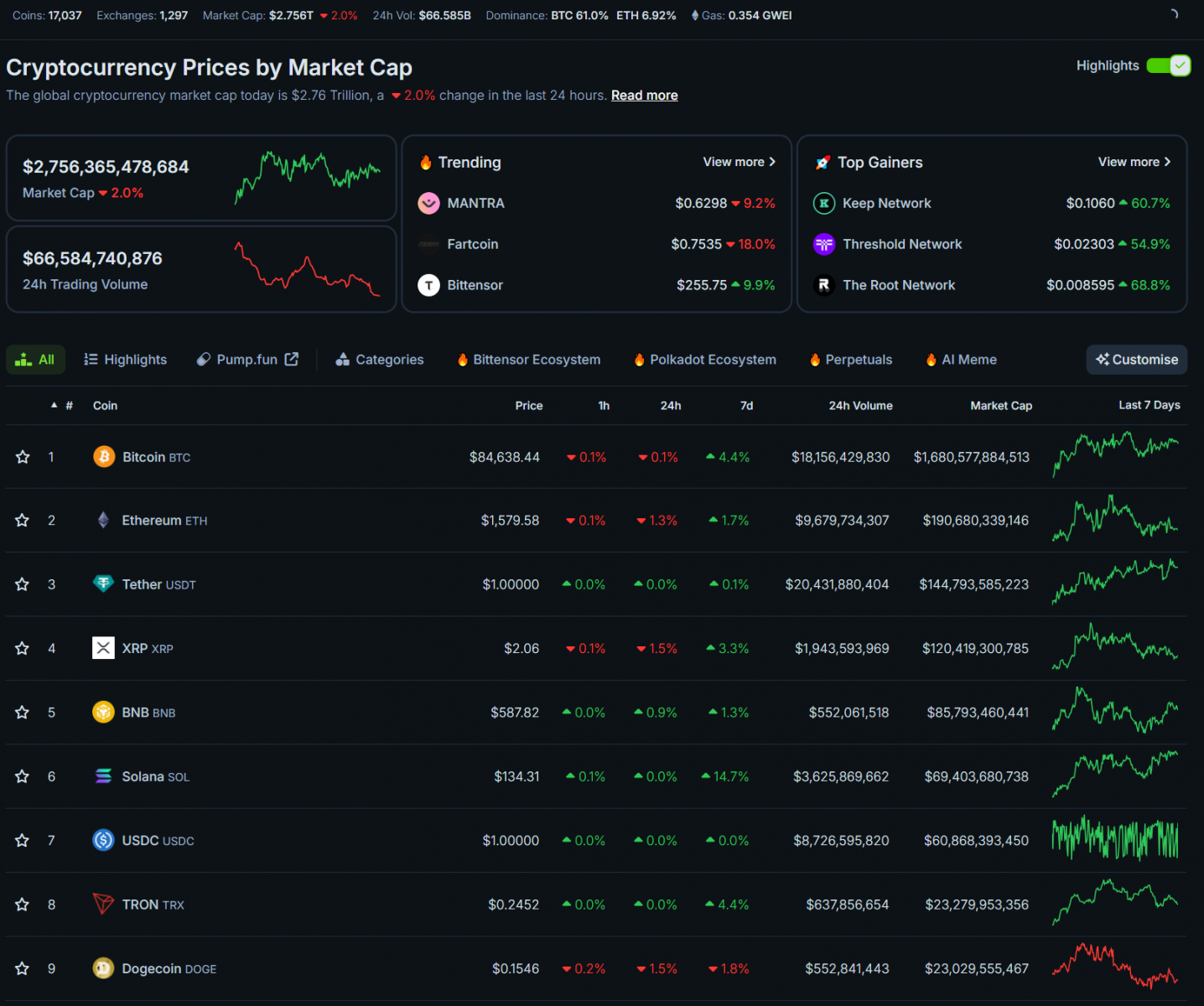Sort coins by the Market Cap header

tap(1000, 406)
